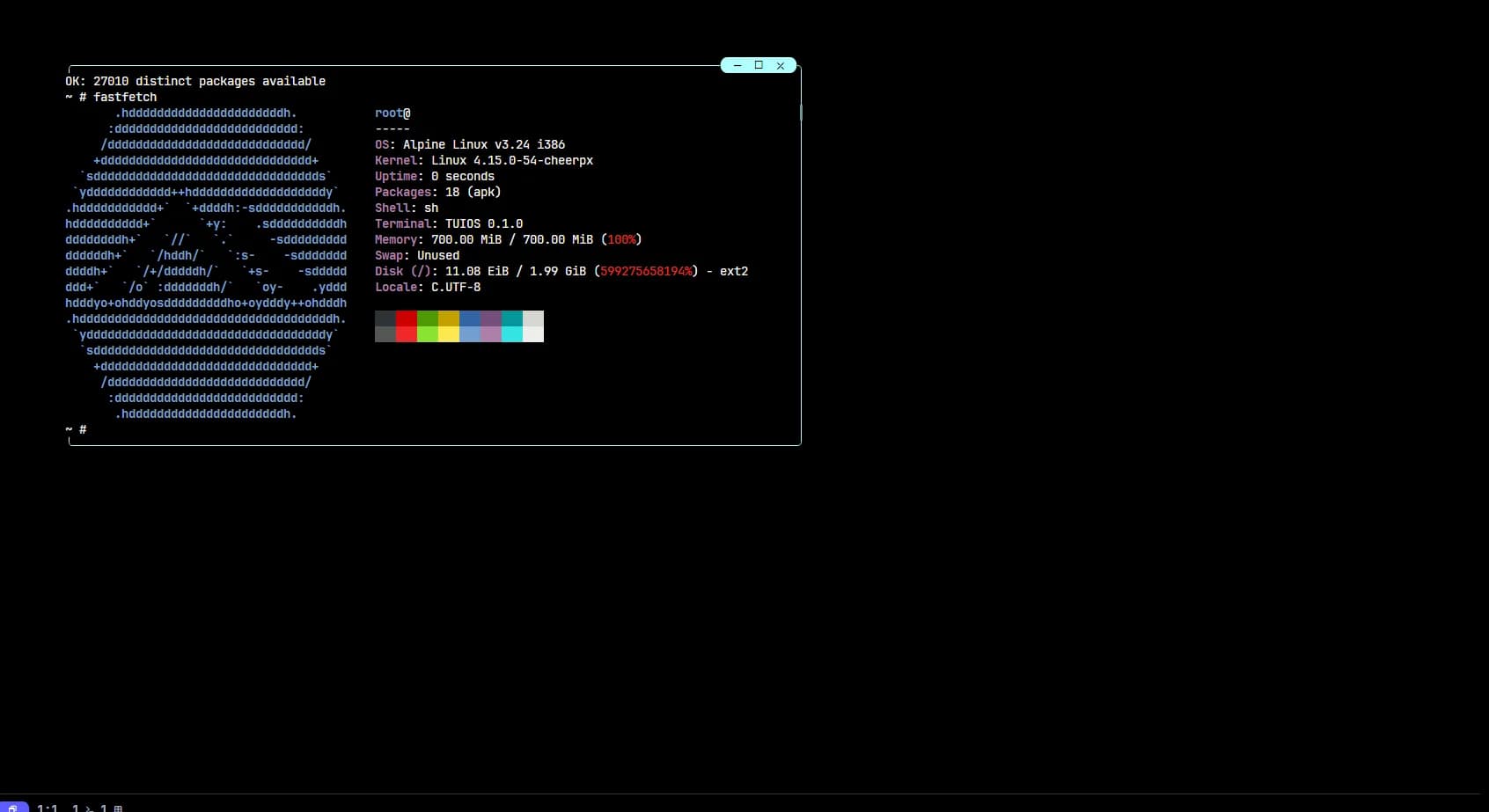Click the dark green color block

click(x=428, y=318)
